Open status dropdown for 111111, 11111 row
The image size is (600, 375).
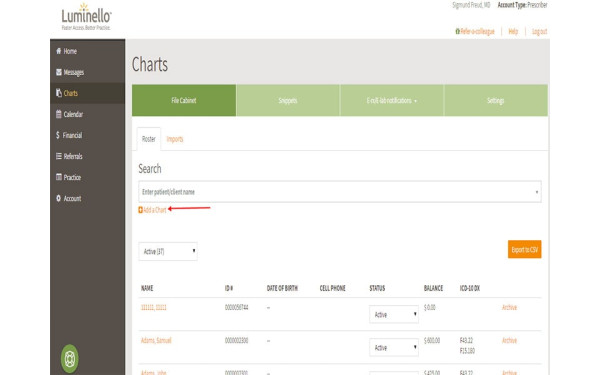tap(394, 315)
